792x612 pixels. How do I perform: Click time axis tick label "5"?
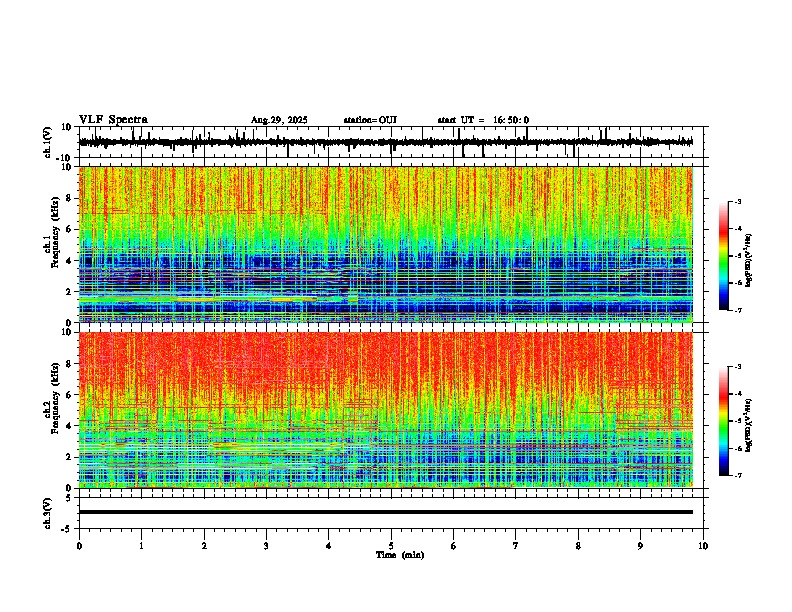[391, 546]
